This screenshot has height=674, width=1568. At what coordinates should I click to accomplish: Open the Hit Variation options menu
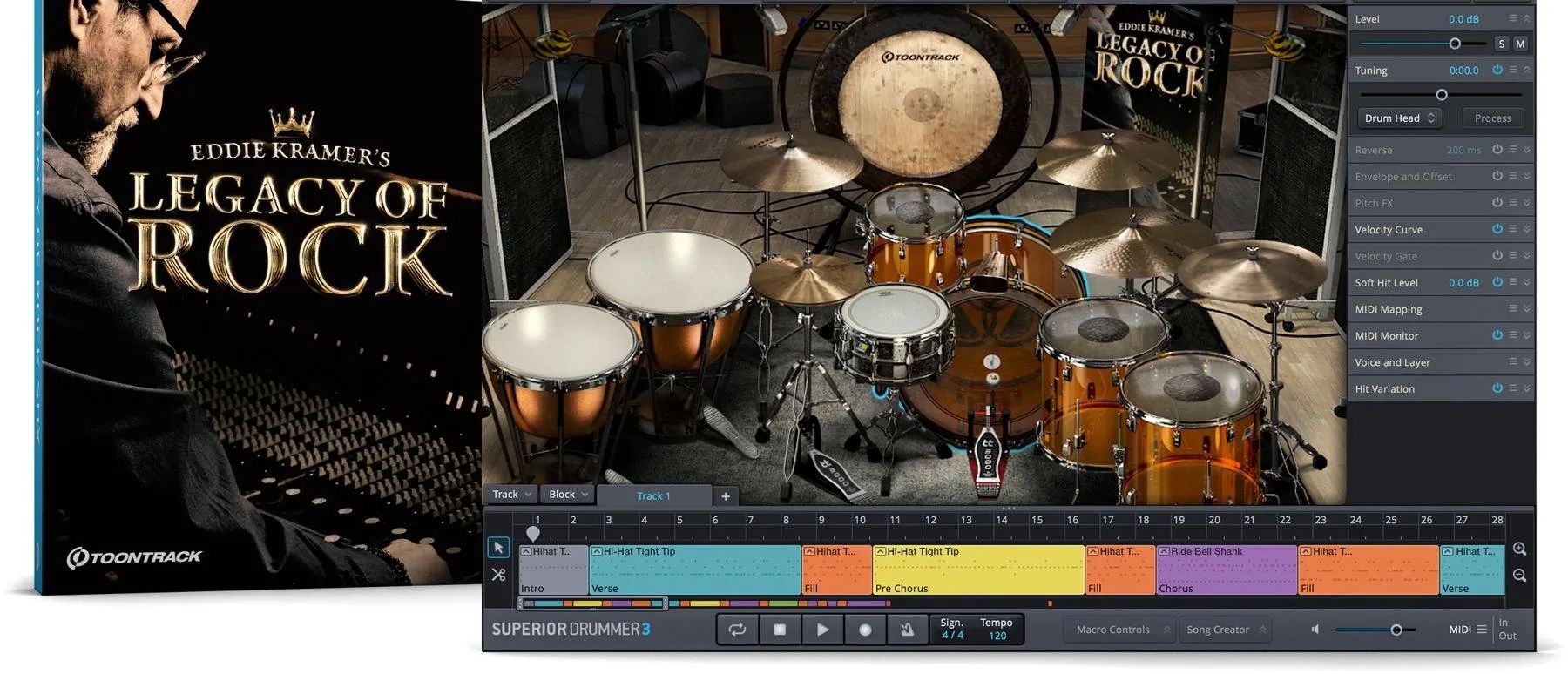click(x=1513, y=388)
